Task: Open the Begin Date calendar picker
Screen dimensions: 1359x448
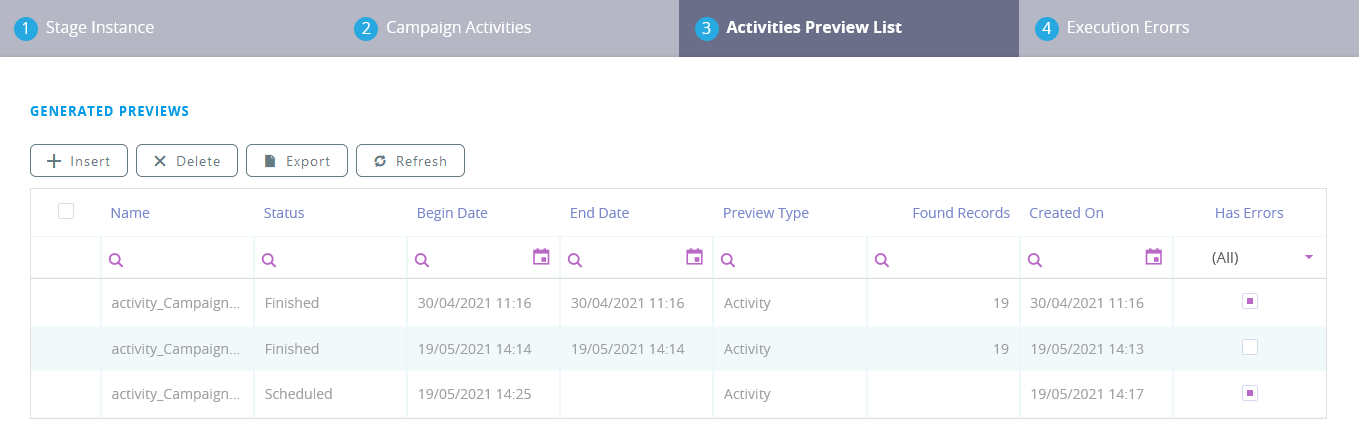Action: click(x=541, y=258)
